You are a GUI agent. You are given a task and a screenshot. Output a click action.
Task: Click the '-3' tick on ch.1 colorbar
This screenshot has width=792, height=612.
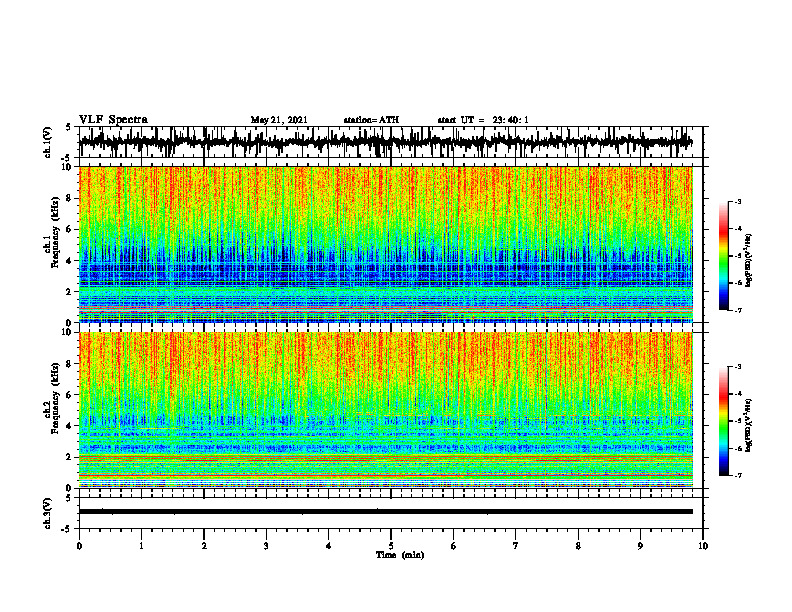738,201
